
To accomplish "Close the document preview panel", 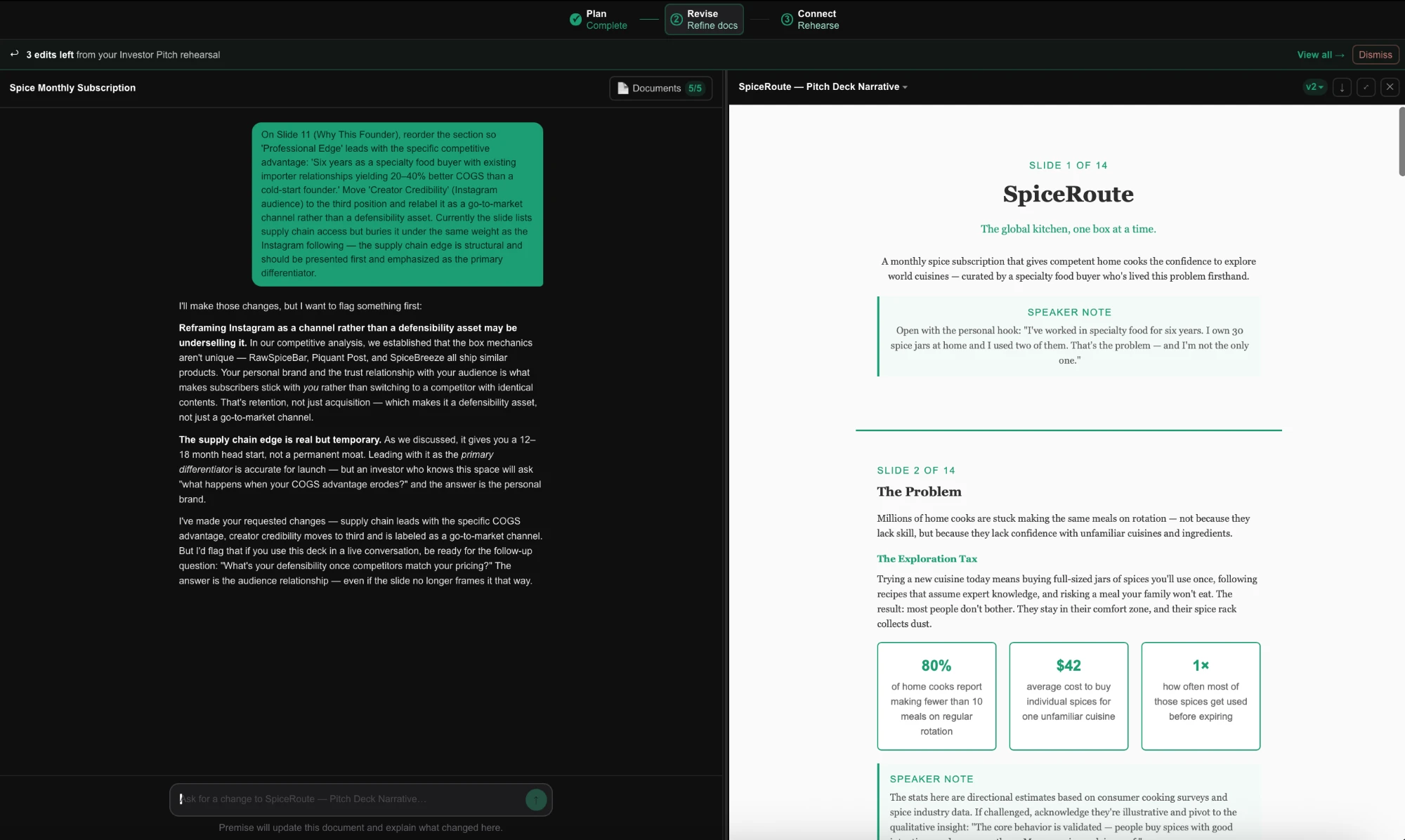I will click(x=1390, y=87).
